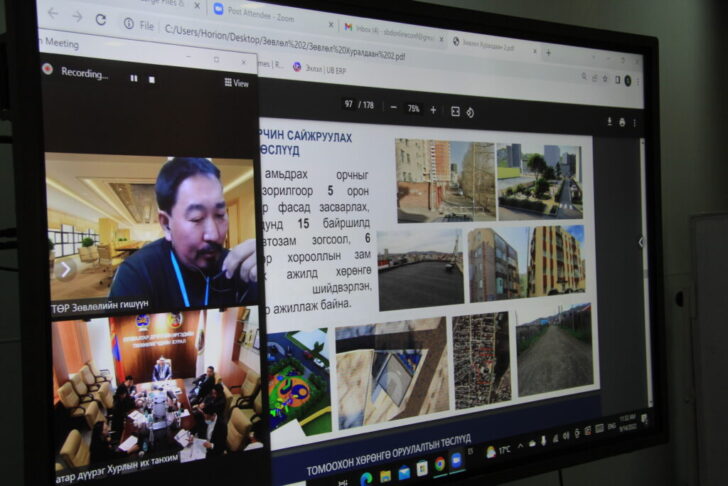Print the PDF document
This screenshot has width=728, height=486.
(622, 122)
